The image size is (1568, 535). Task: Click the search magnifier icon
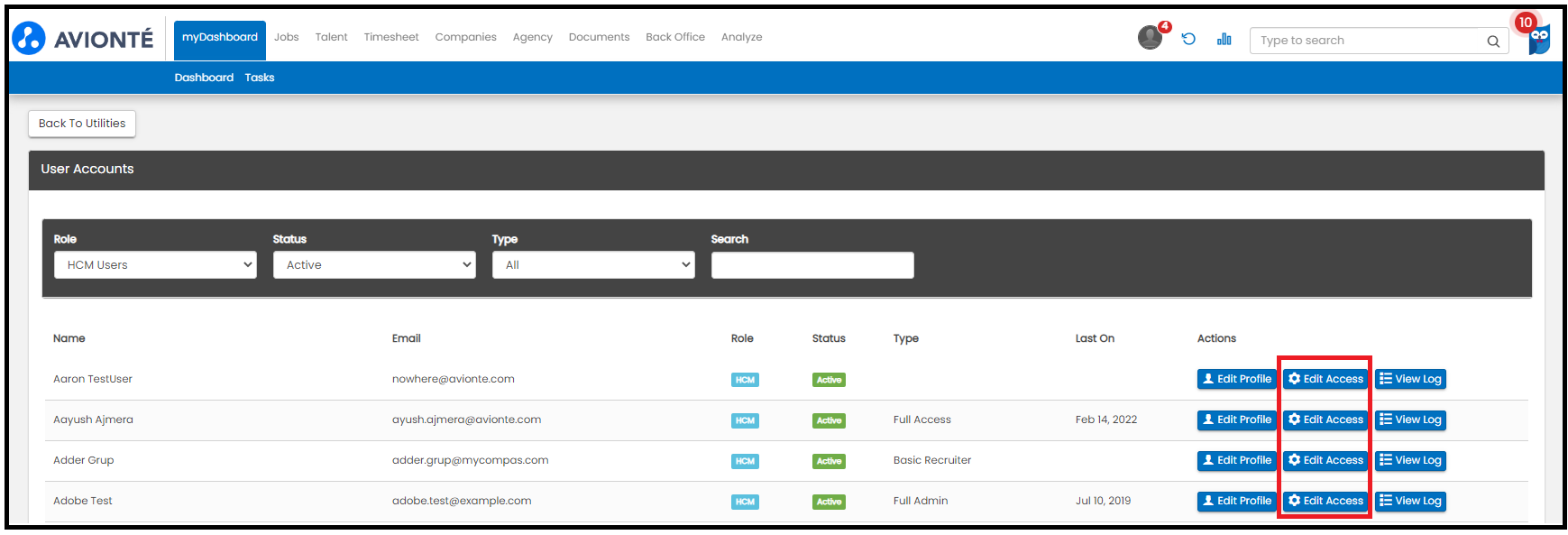(x=1493, y=41)
